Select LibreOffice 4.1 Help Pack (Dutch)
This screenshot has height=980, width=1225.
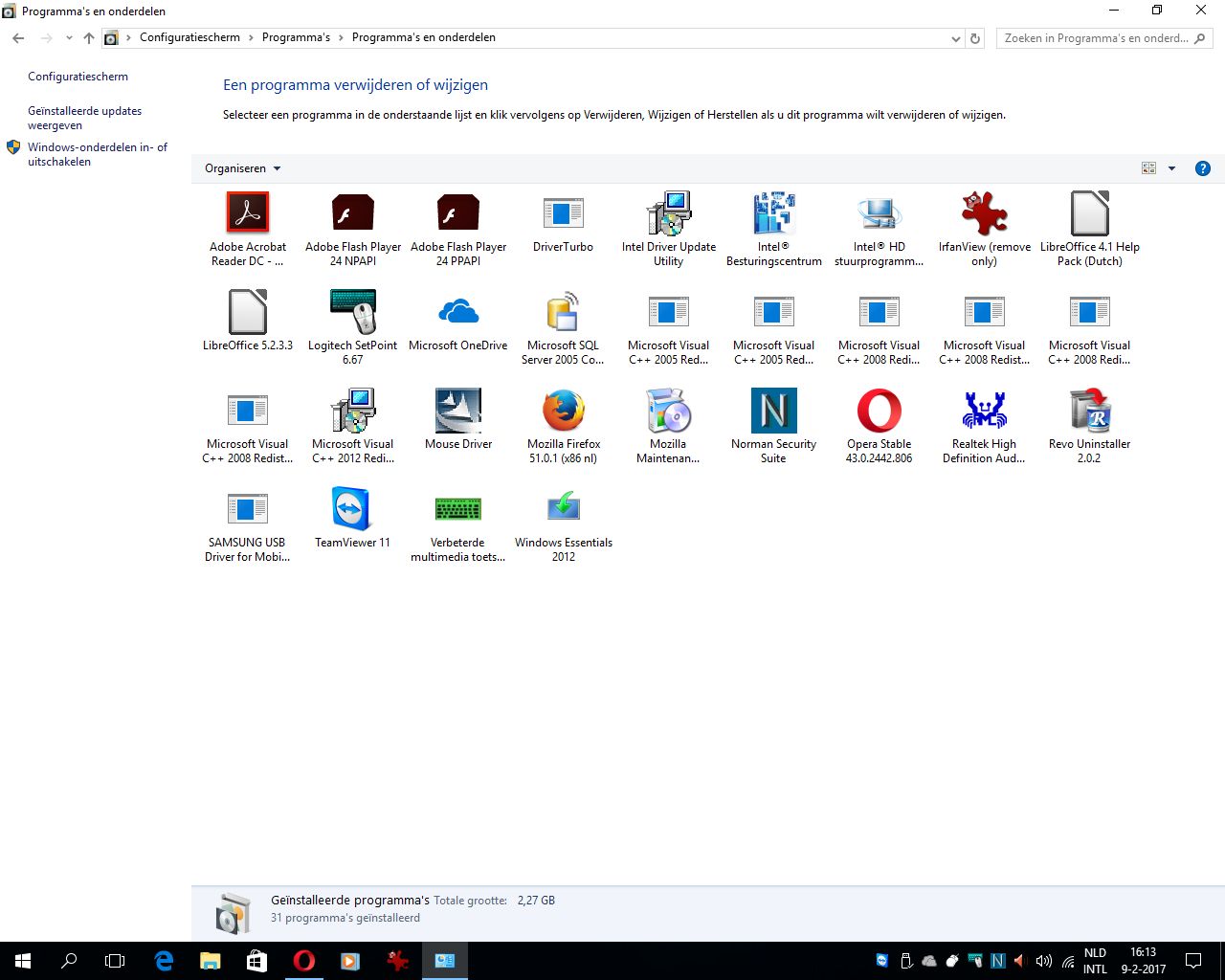[x=1090, y=230]
